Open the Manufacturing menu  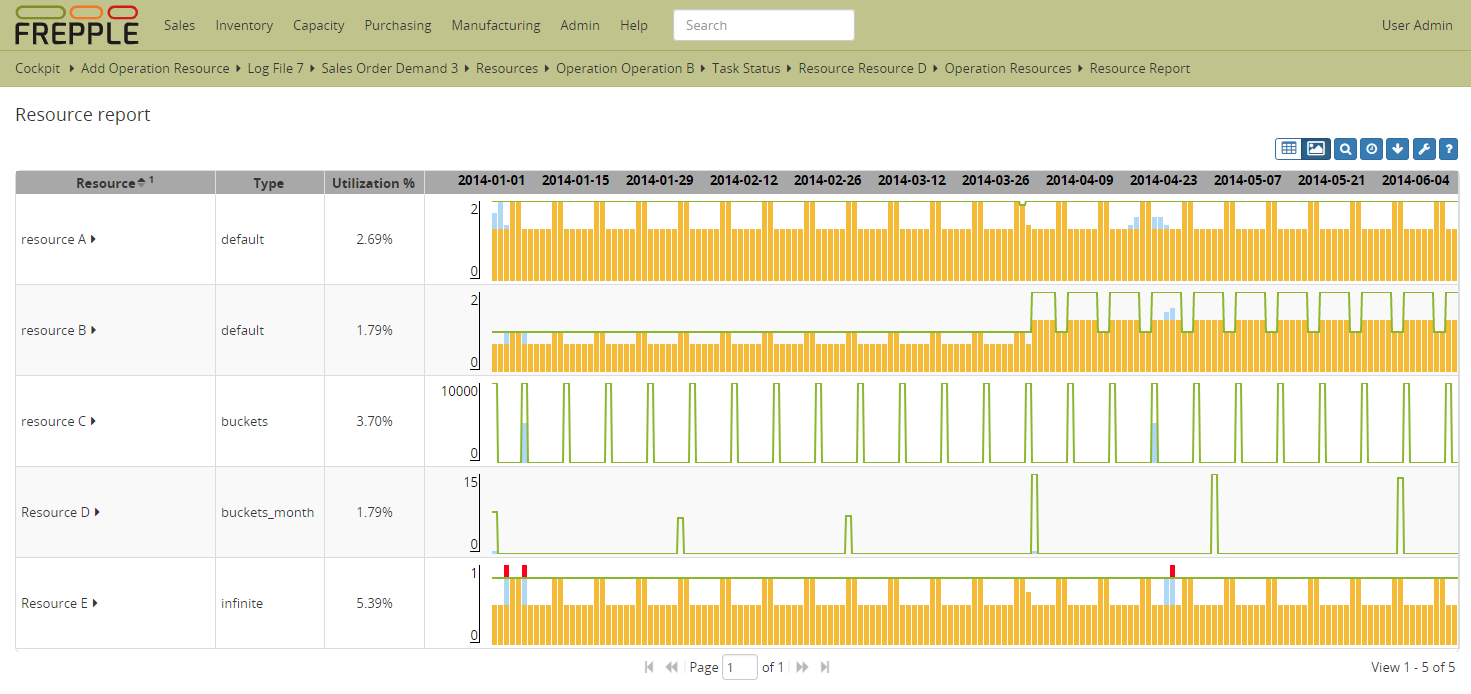[495, 25]
